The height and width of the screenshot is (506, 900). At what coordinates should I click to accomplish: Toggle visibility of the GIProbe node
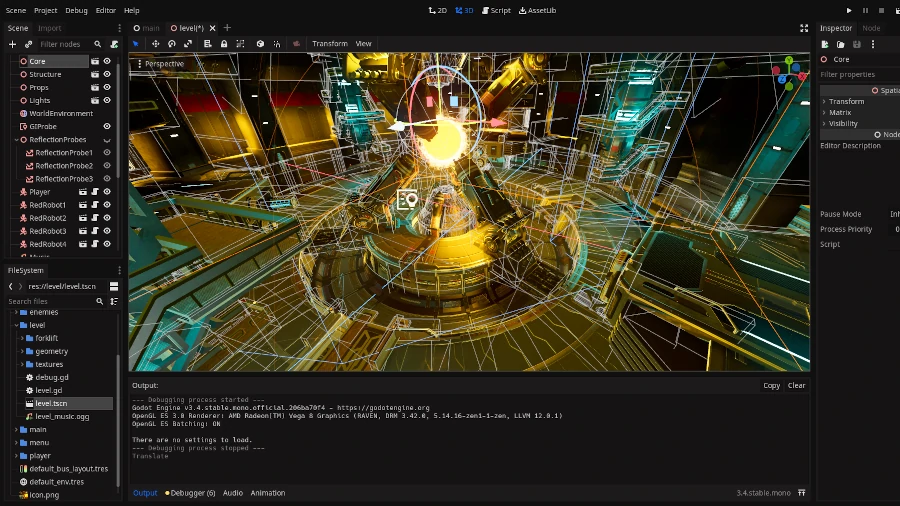coord(107,127)
